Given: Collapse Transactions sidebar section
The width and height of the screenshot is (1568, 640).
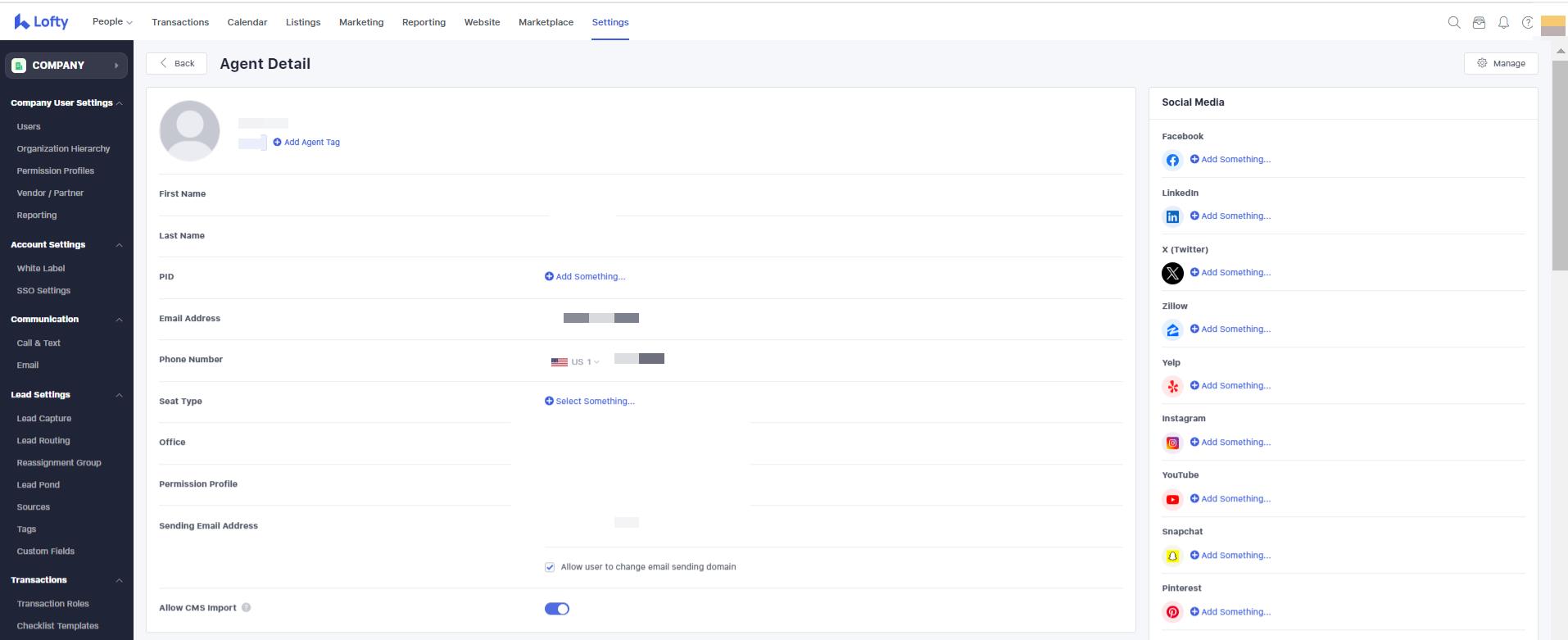Looking at the screenshot, I should pos(120,580).
